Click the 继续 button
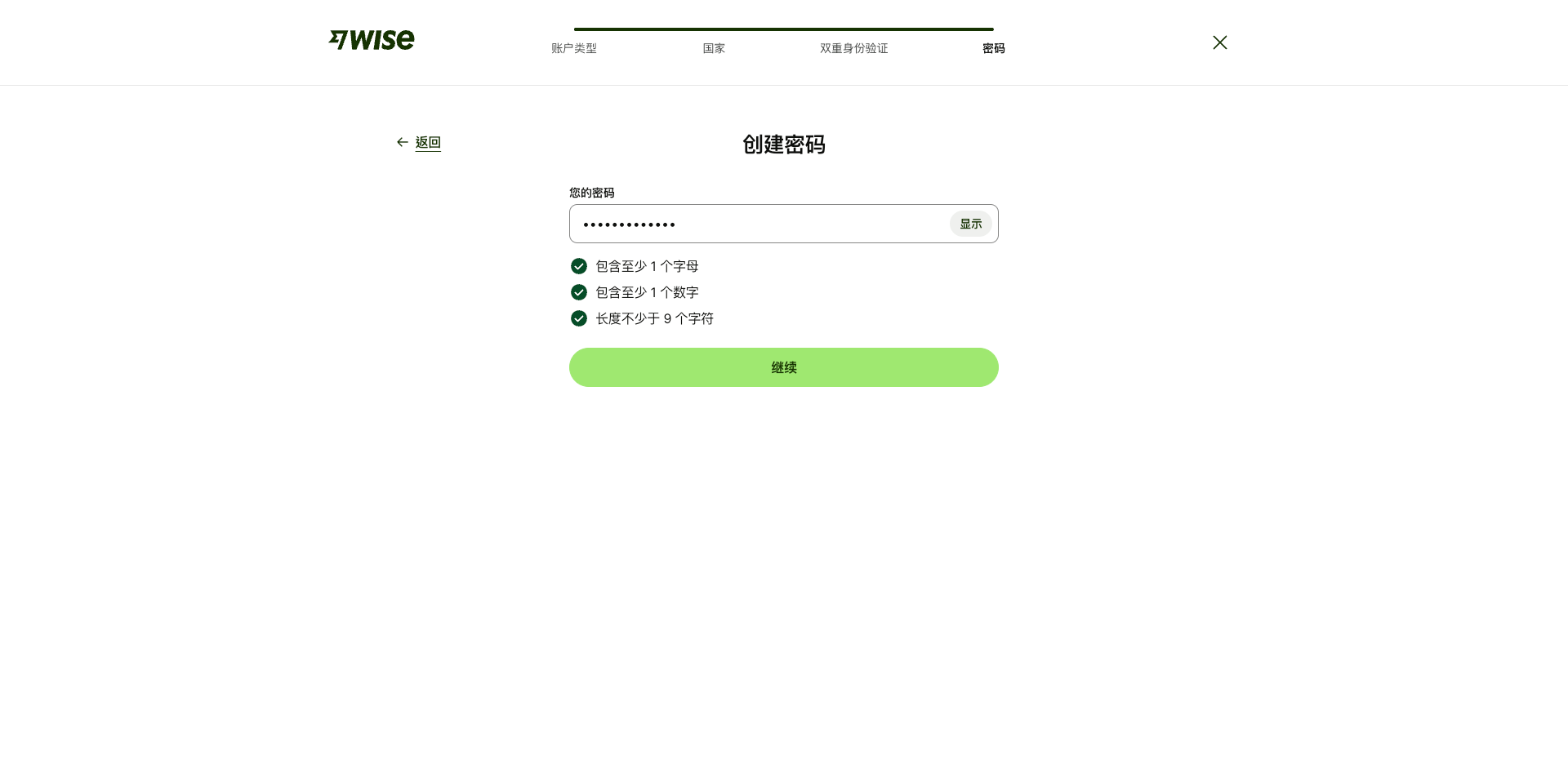 (783, 367)
